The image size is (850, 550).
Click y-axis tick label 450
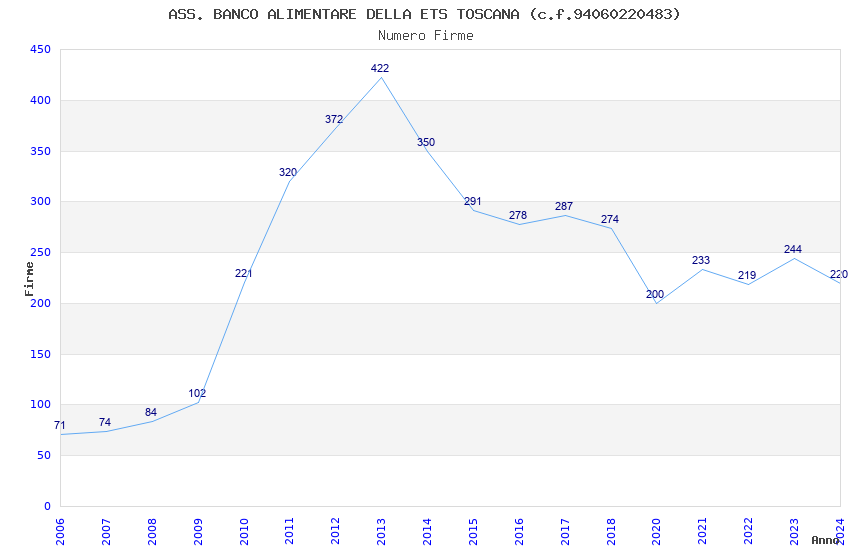click(40, 49)
